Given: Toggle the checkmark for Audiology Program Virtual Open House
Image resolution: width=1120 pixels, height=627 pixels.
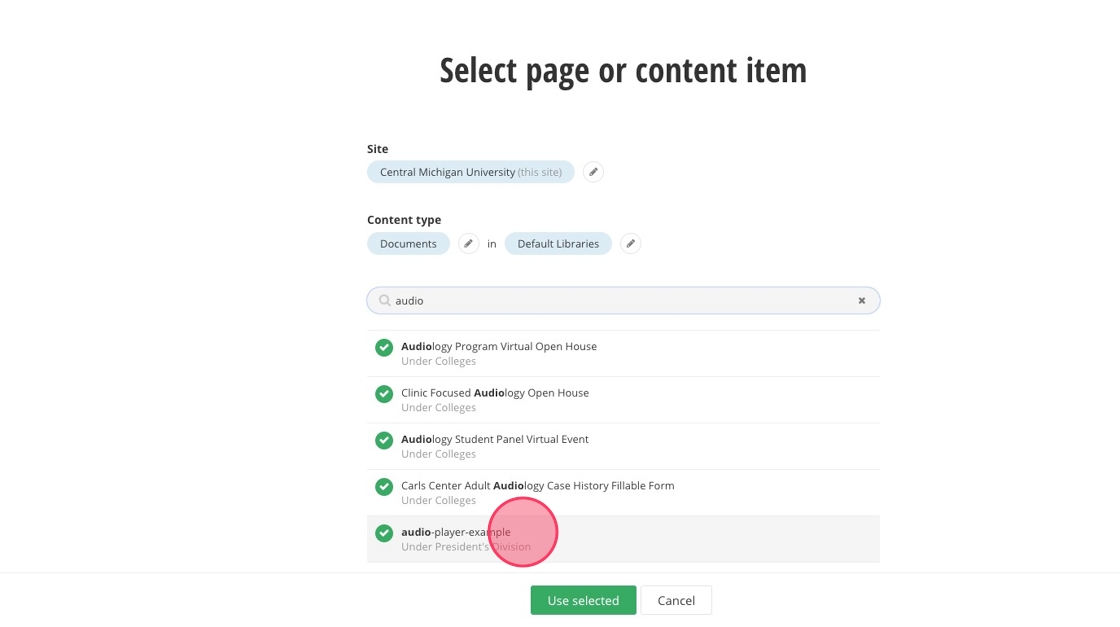Looking at the screenshot, I should click(x=384, y=348).
